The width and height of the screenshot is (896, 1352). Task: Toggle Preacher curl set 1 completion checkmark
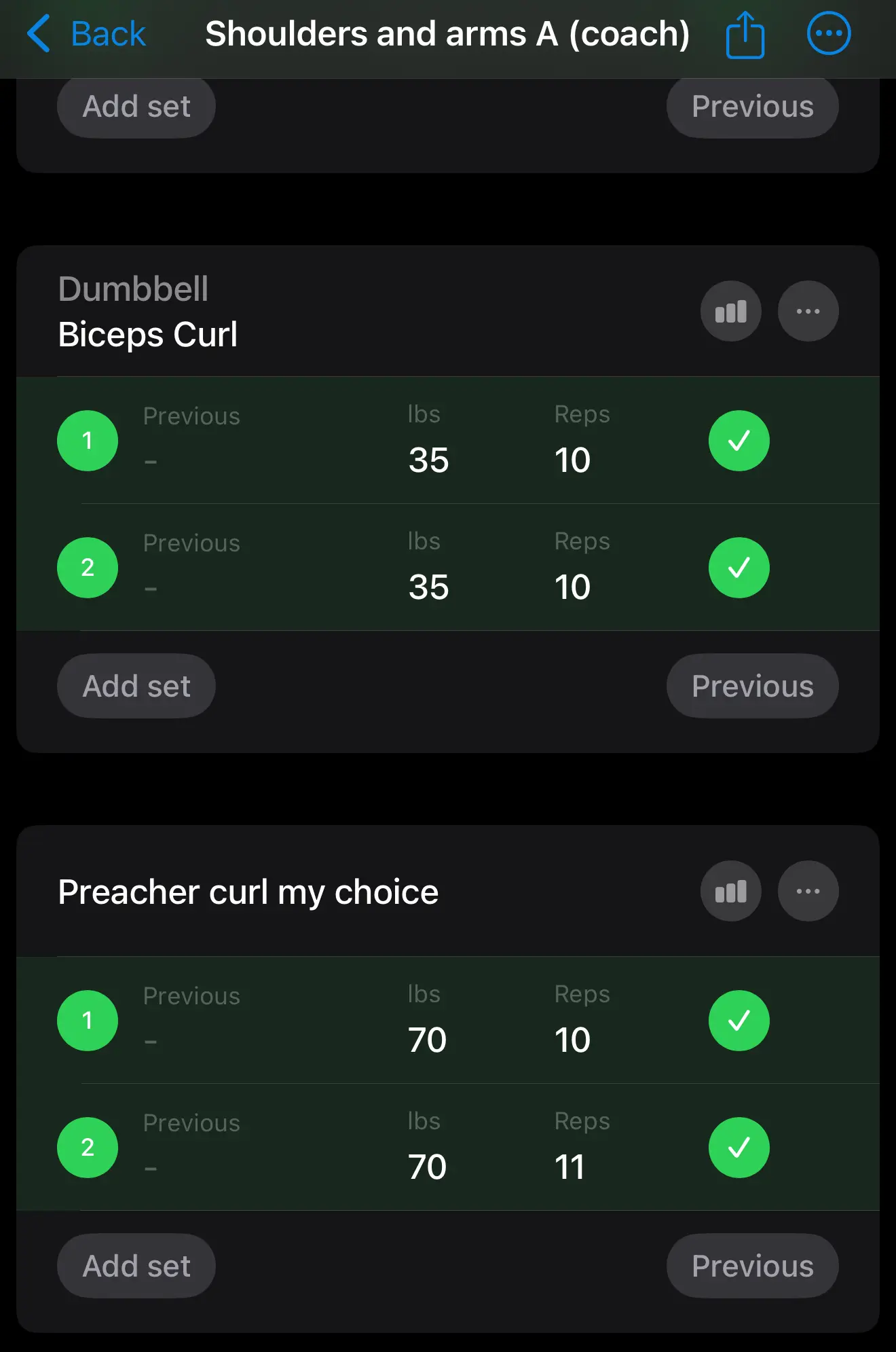point(739,1021)
